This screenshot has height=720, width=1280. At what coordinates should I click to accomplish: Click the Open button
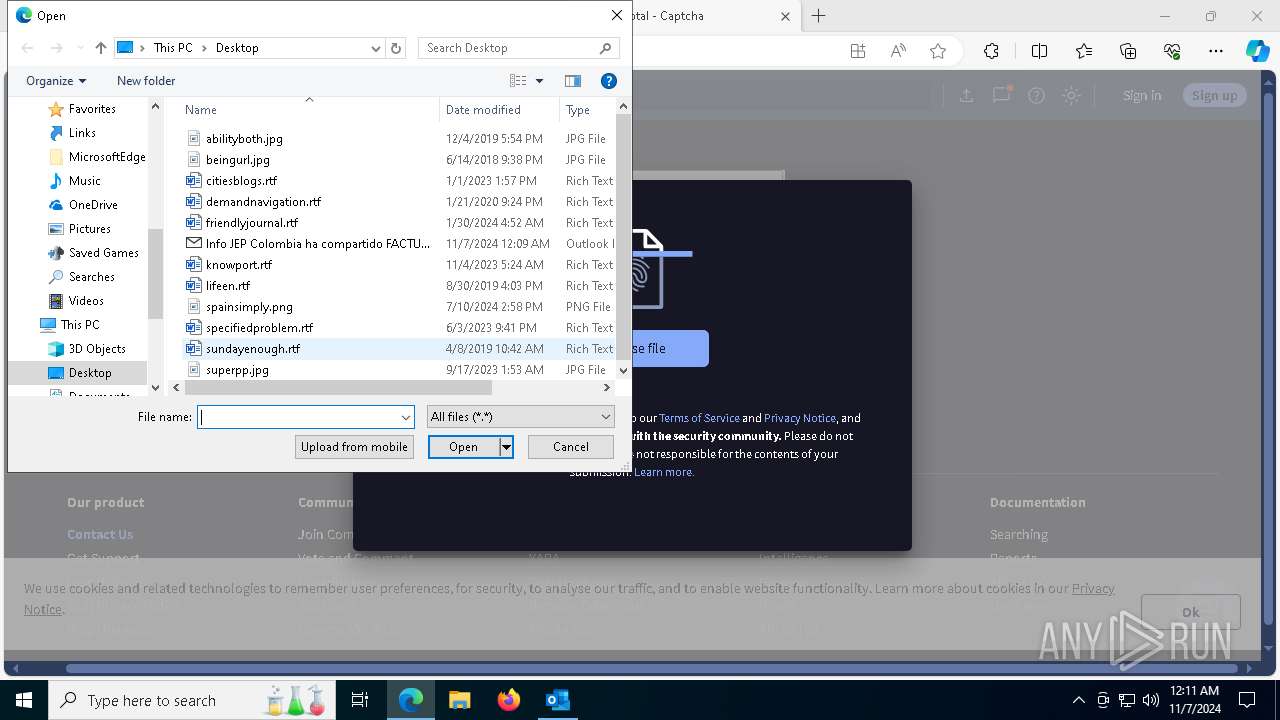coord(464,447)
